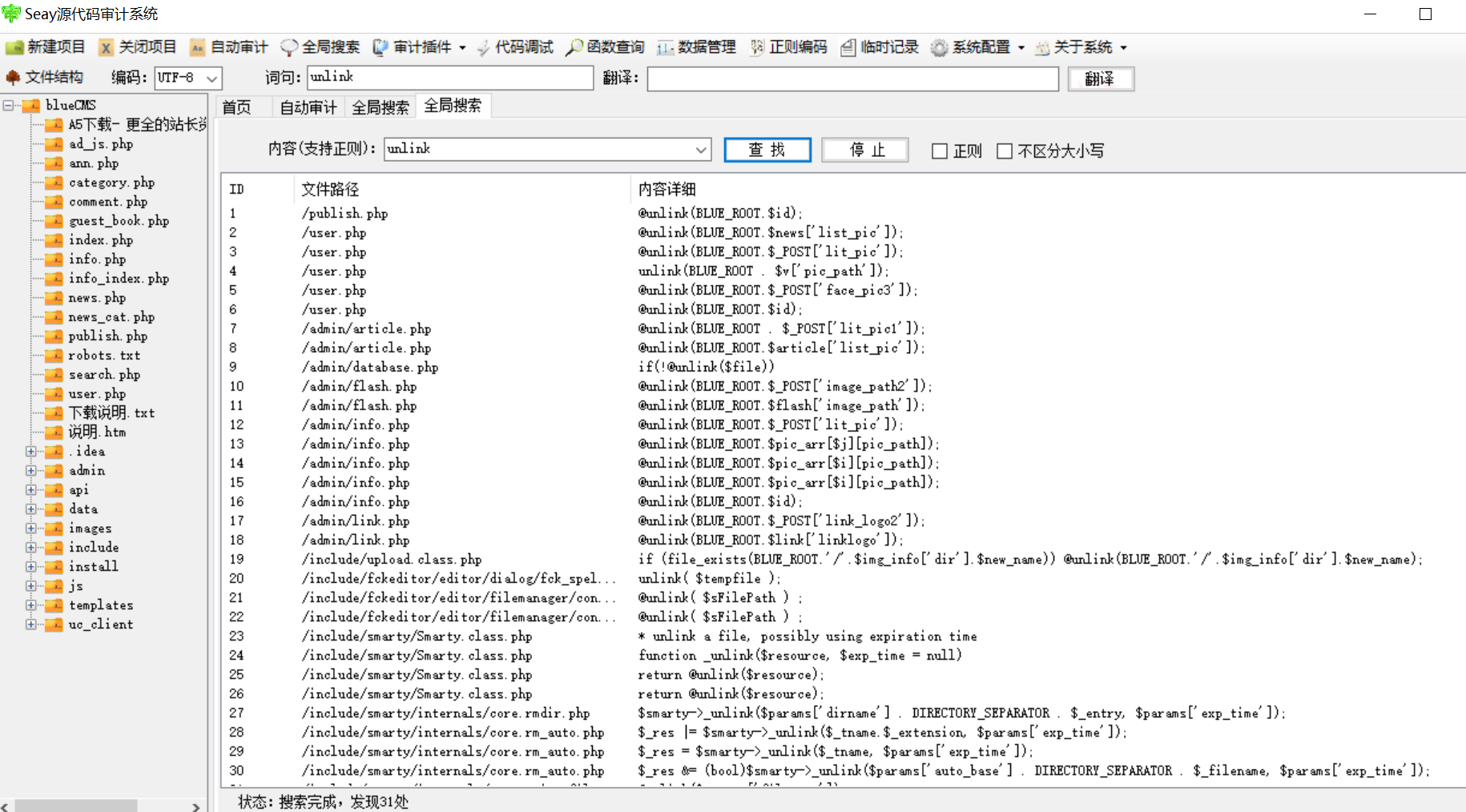Click the 翻译 translate button
This screenshot has height=812, width=1466.
coord(1101,78)
